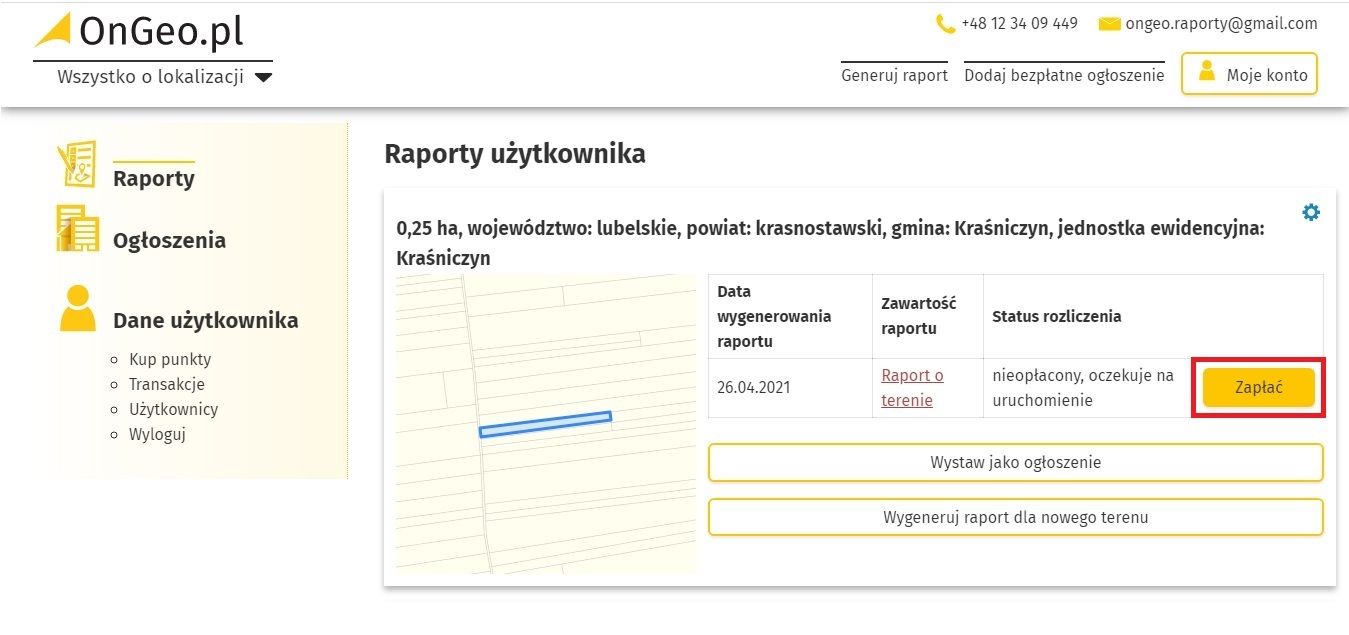Click the user icon on Moje konto button
This screenshot has width=1349, height=635.
click(x=1207, y=72)
